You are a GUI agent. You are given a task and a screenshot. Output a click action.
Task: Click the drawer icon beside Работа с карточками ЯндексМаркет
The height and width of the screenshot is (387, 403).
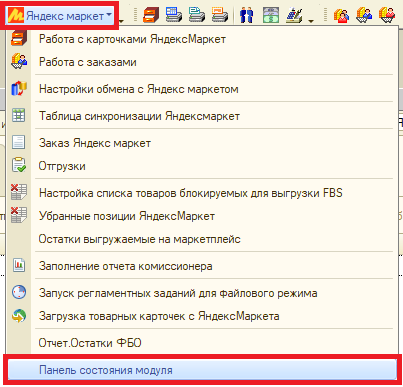coord(18,39)
